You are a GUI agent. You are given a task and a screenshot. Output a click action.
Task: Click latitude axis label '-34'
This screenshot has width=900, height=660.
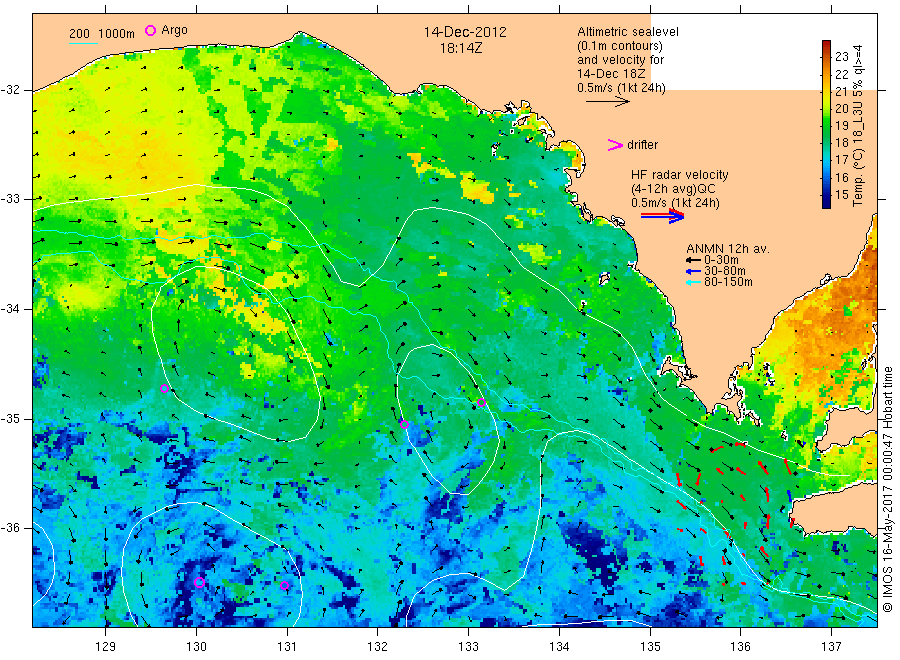pyautogui.click(x=10, y=309)
